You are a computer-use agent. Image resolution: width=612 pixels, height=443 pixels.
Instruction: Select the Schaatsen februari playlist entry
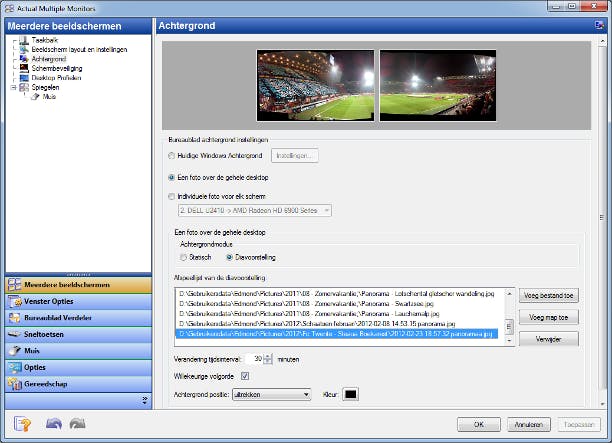tap(336, 324)
